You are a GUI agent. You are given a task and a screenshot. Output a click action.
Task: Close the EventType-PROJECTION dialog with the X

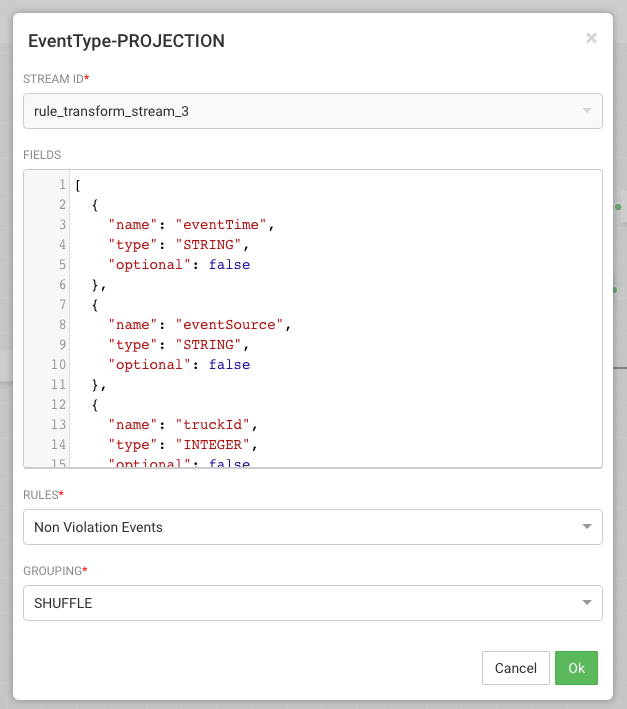591,38
